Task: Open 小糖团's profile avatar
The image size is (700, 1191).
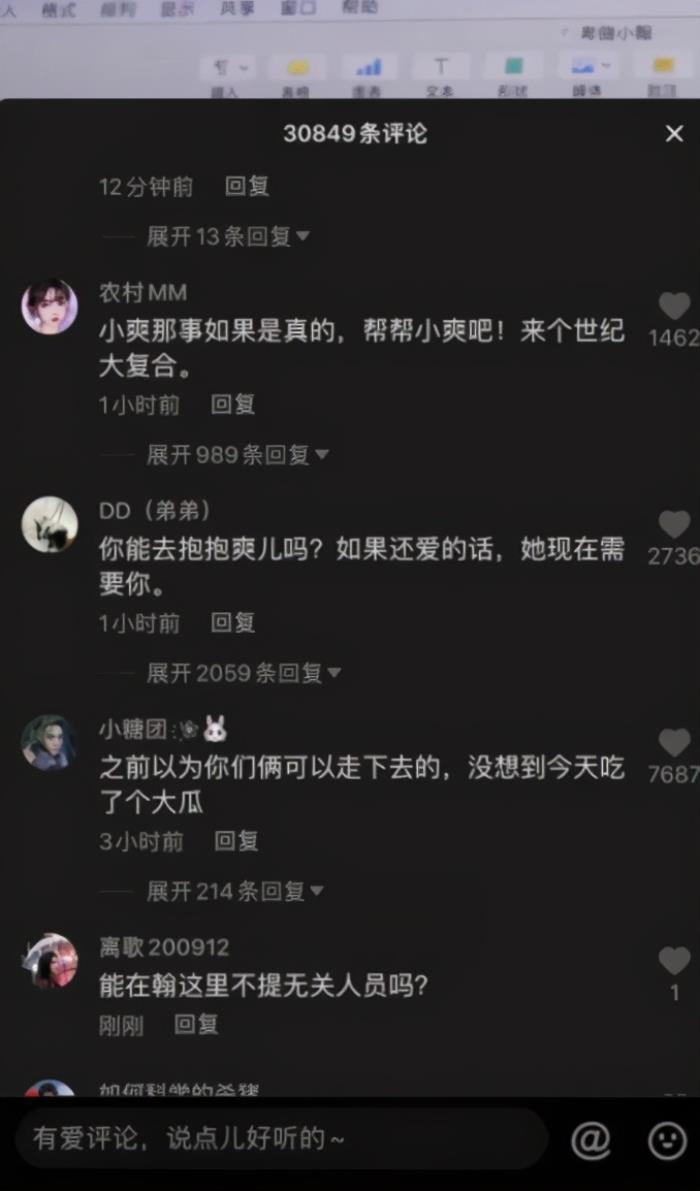Action: (x=49, y=742)
